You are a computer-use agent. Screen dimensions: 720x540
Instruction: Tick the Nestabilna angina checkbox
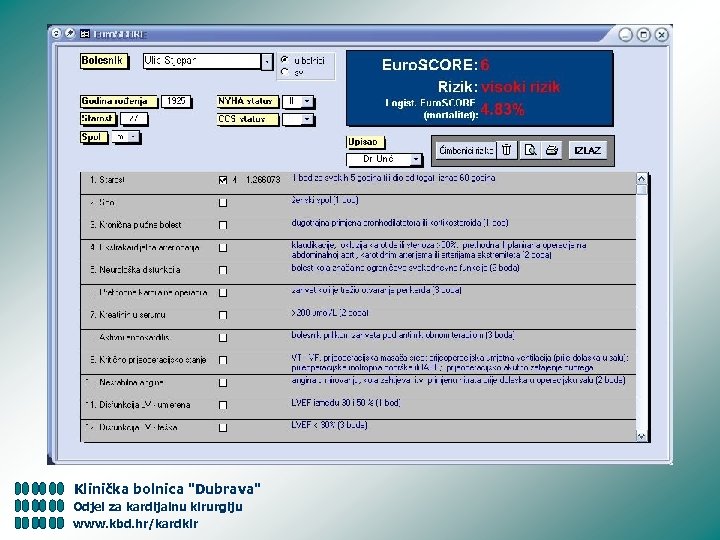[223, 382]
